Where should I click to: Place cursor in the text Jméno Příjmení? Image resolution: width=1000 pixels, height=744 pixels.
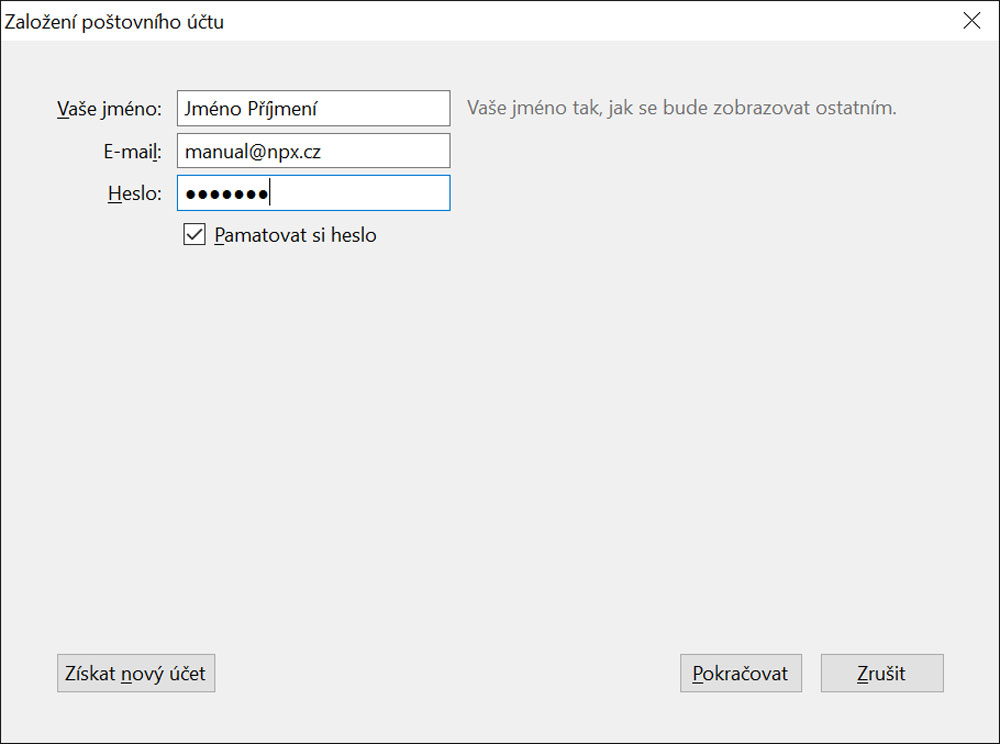[x=252, y=109]
